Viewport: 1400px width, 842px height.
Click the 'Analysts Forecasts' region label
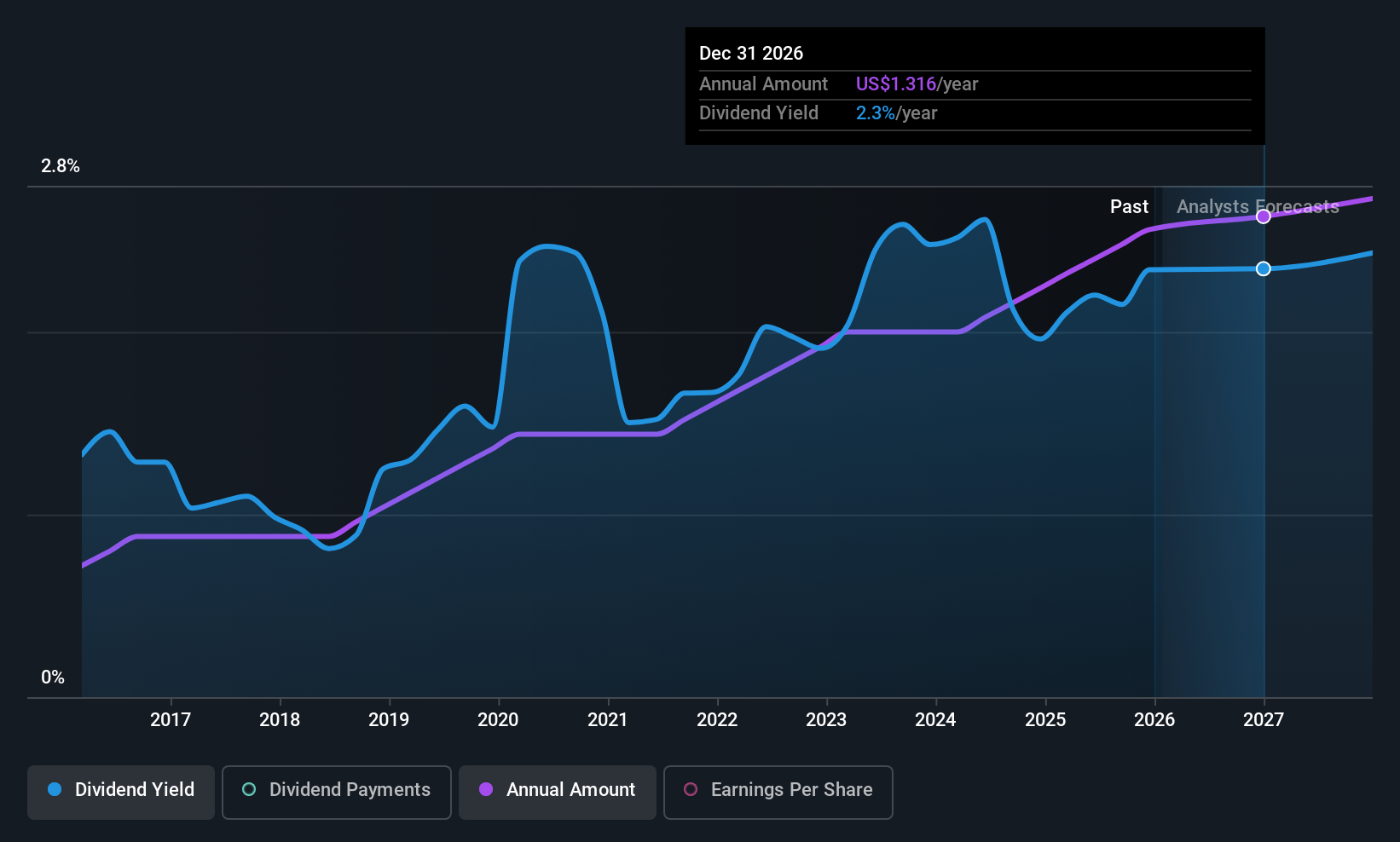pyautogui.click(x=1258, y=206)
